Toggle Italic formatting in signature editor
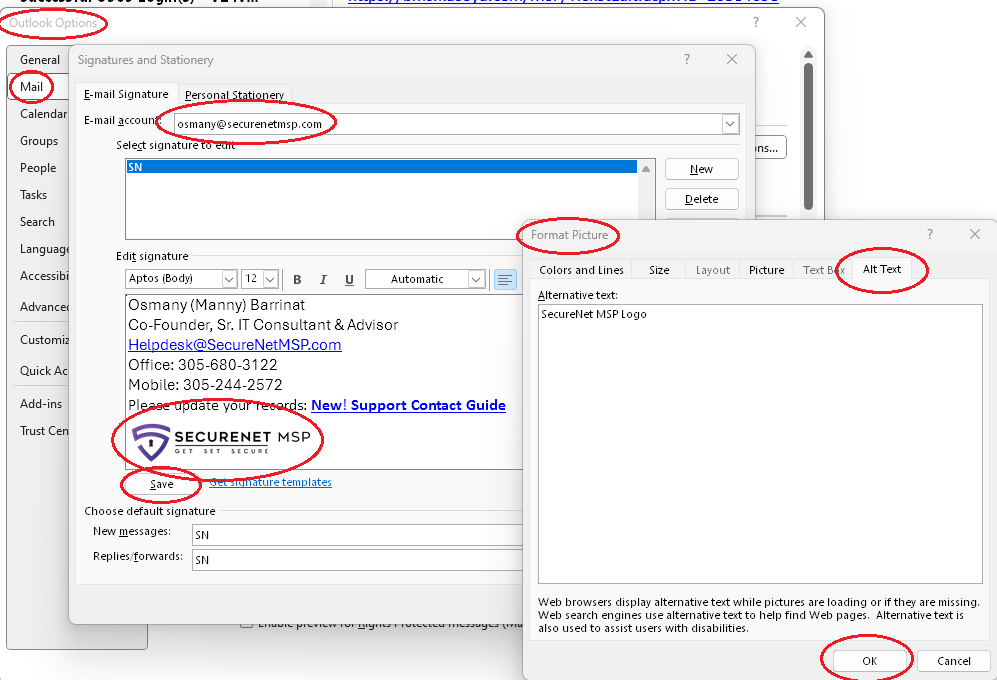The height and width of the screenshot is (680, 997). coord(323,279)
